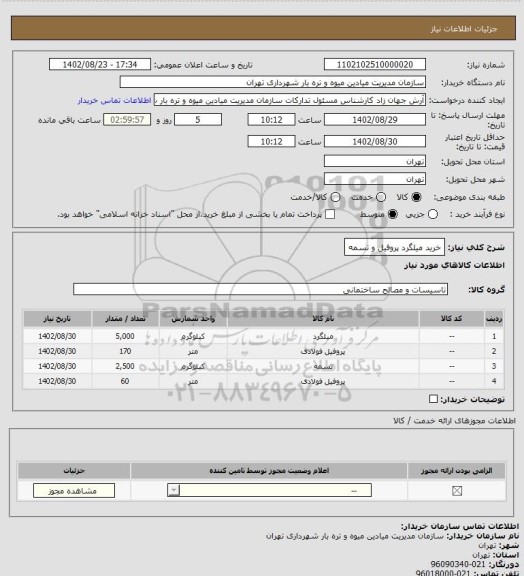Image resolution: width=524 pixels, height=576 pixels.
Task: Click the announcement date field 1402/08/23
Action: click(x=100, y=65)
